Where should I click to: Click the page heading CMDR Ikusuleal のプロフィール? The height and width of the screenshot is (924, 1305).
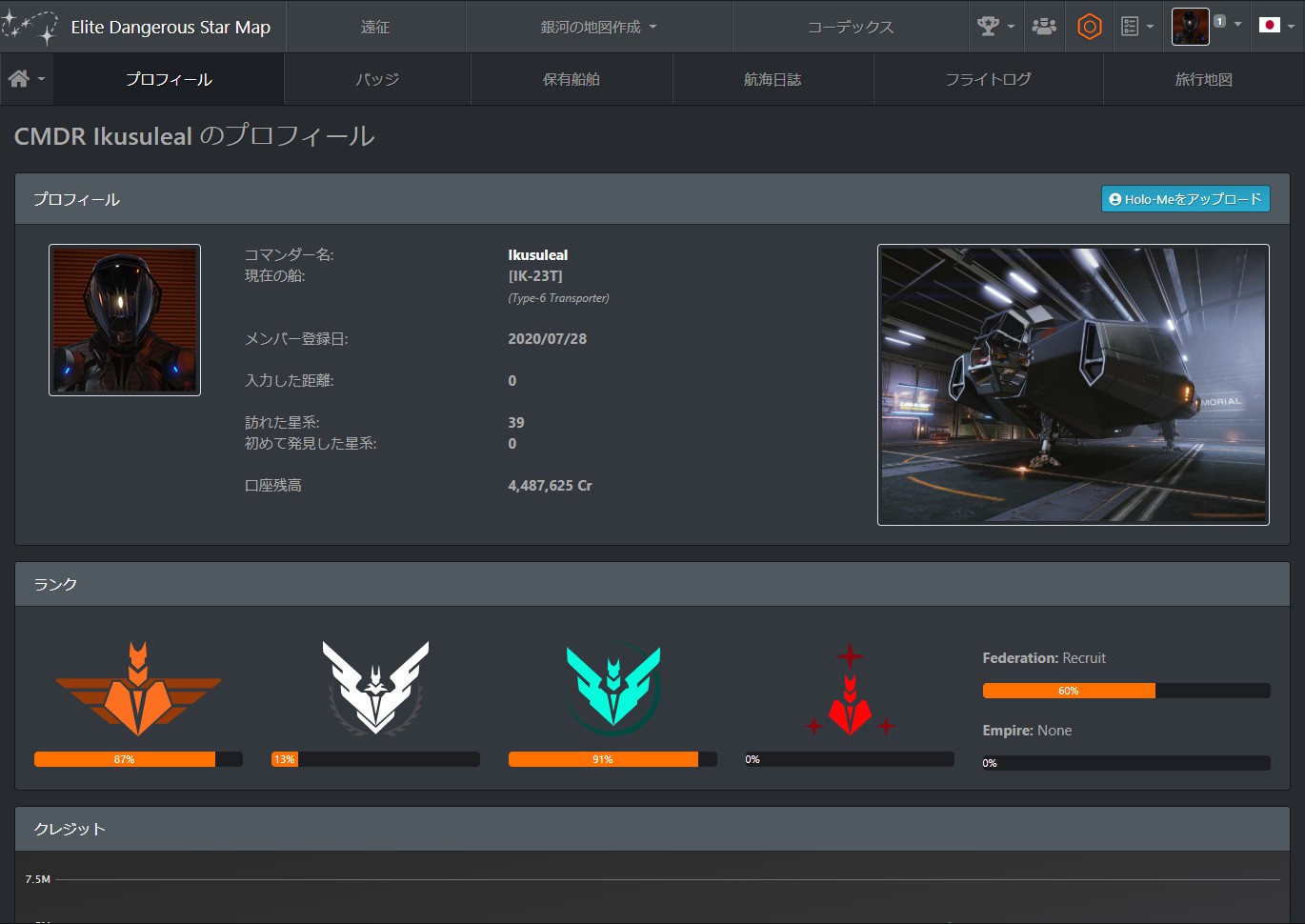tap(194, 136)
